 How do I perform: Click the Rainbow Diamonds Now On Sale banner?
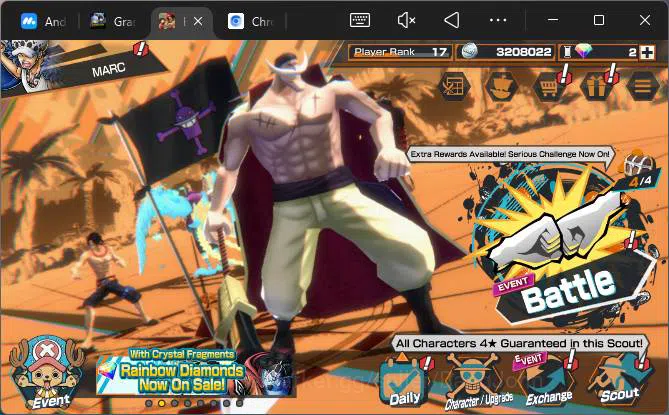pyautogui.click(x=194, y=373)
